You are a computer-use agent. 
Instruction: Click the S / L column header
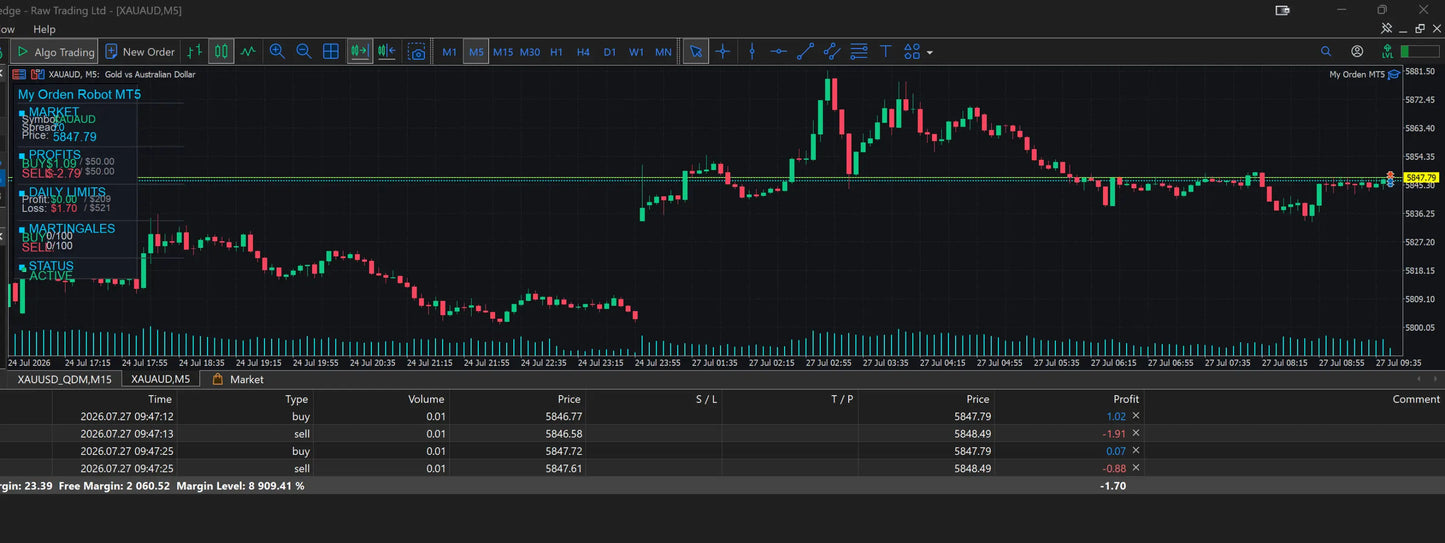tap(654, 399)
